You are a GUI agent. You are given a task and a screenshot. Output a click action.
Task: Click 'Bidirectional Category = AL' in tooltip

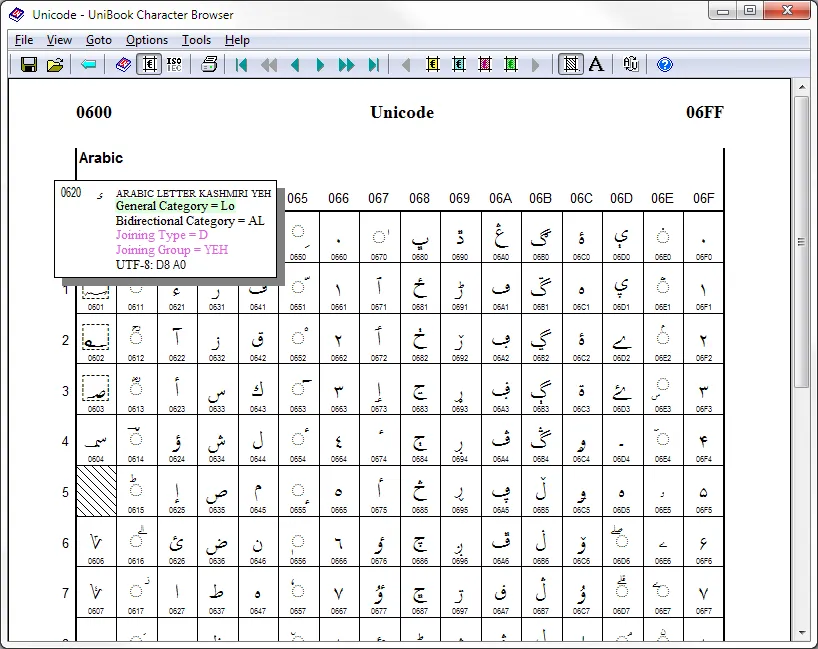click(190, 221)
